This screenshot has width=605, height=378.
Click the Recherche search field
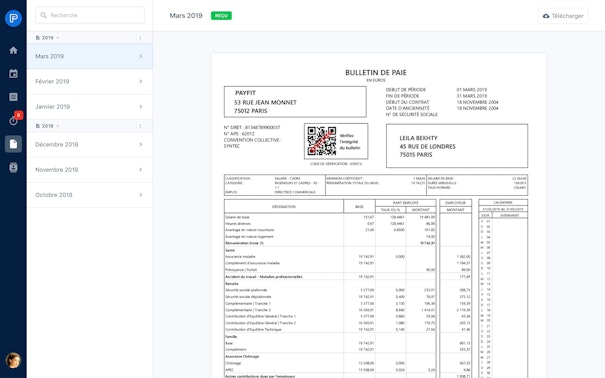point(90,15)
